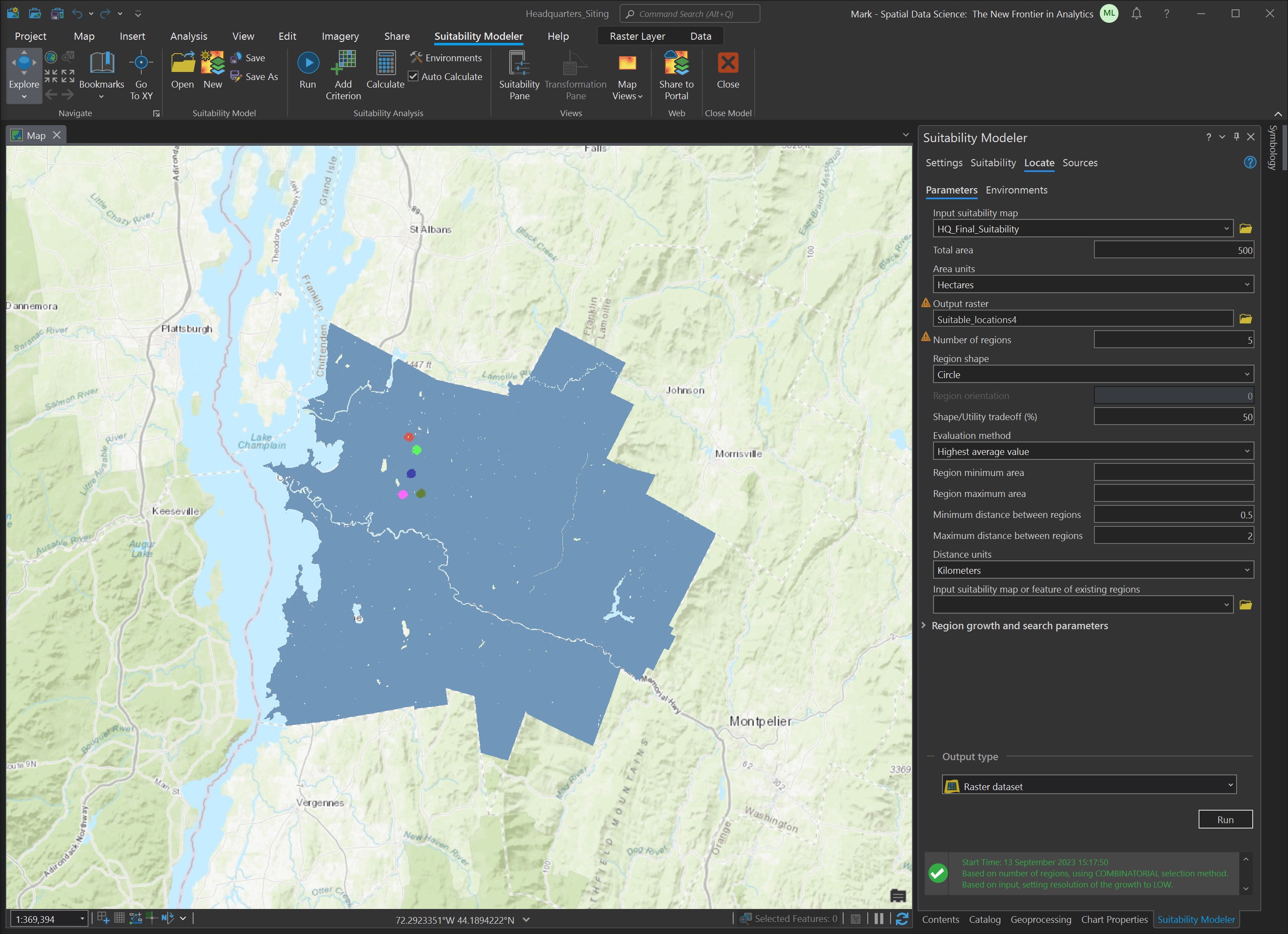Click the Total area input field

tap(1173, 250)
